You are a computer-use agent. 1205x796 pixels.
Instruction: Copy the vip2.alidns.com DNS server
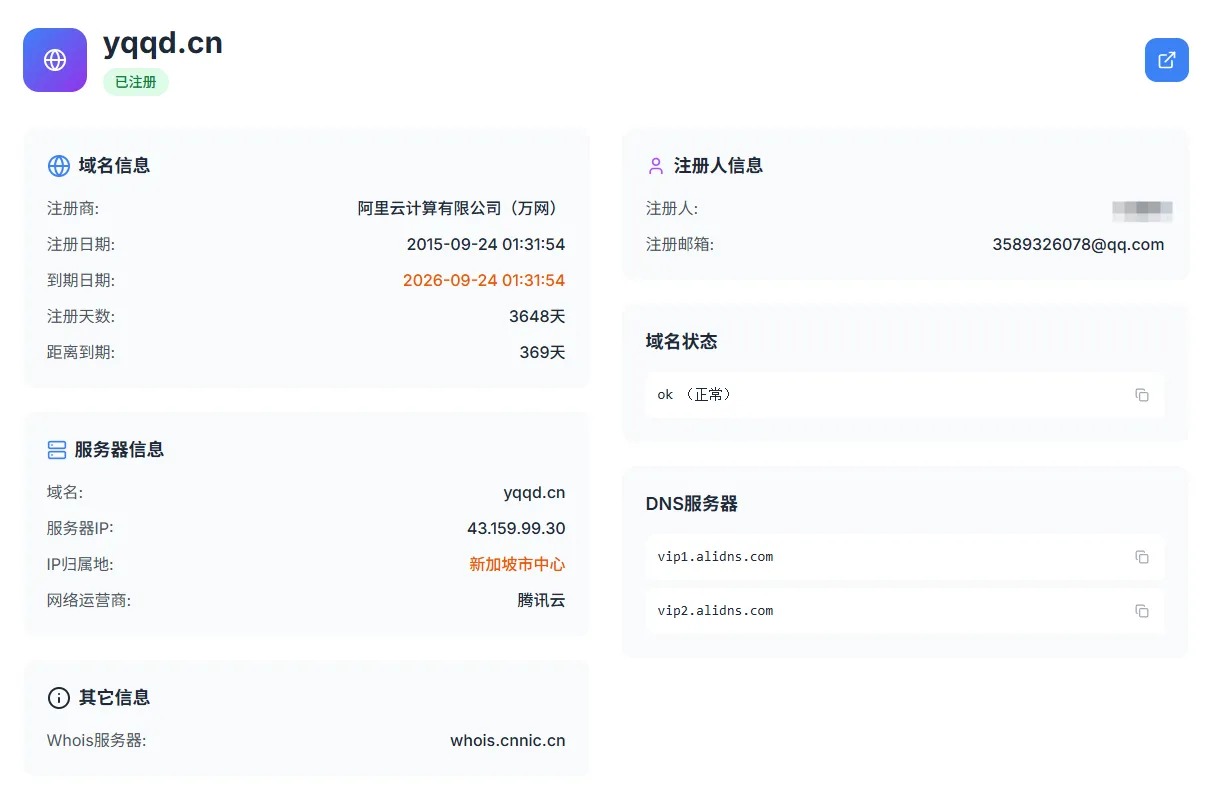[1141, 611]
